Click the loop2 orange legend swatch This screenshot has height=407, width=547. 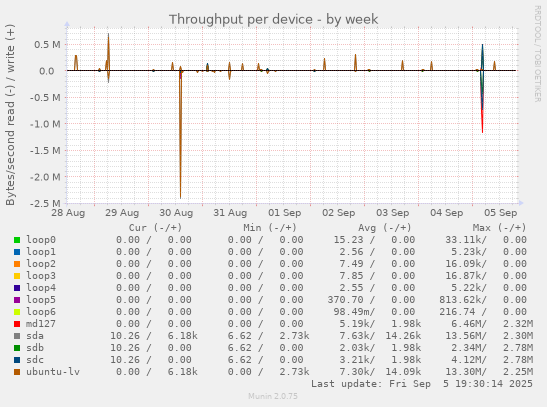(x=17, y=264)
